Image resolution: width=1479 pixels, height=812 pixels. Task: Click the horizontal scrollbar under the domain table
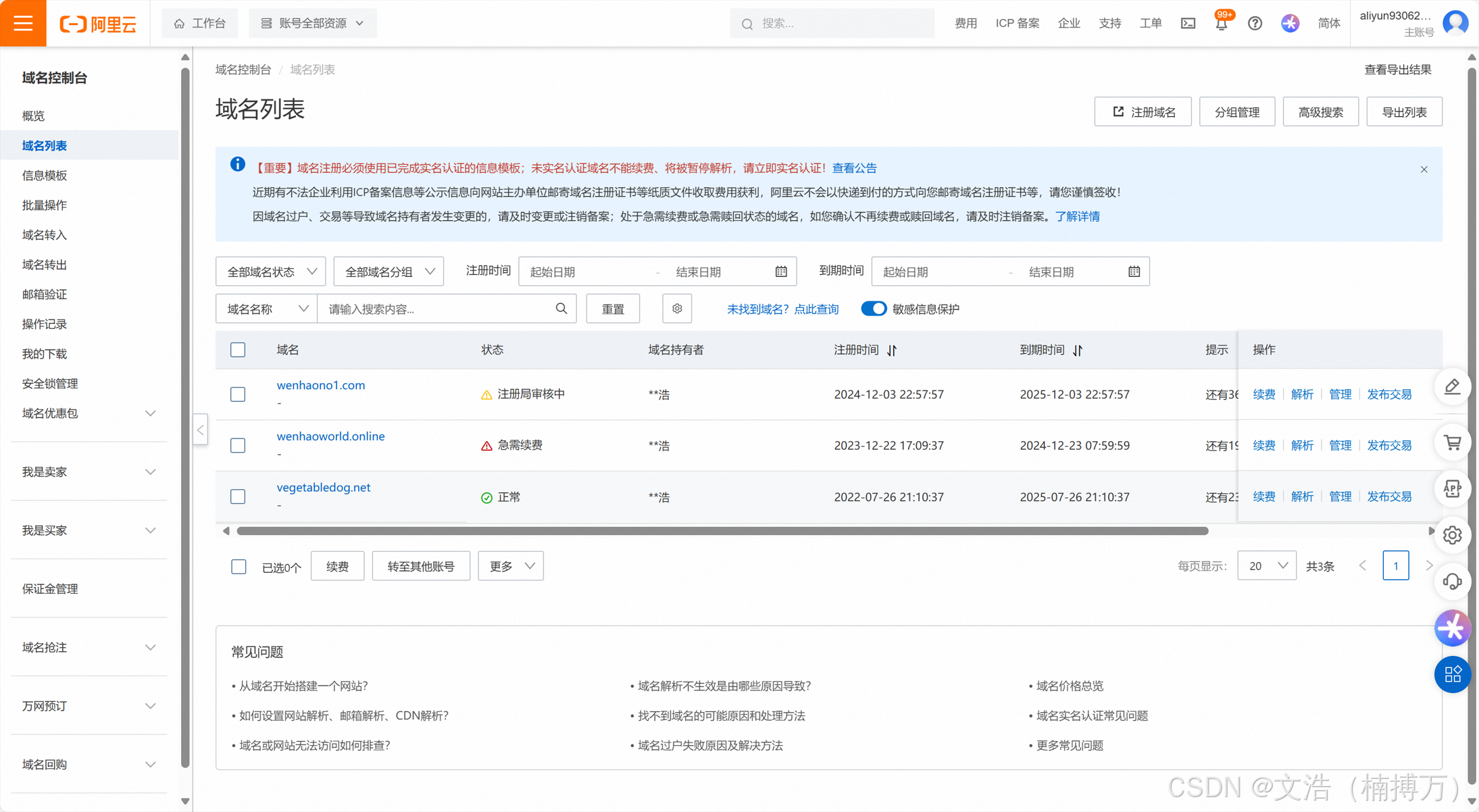coord(722,531)
